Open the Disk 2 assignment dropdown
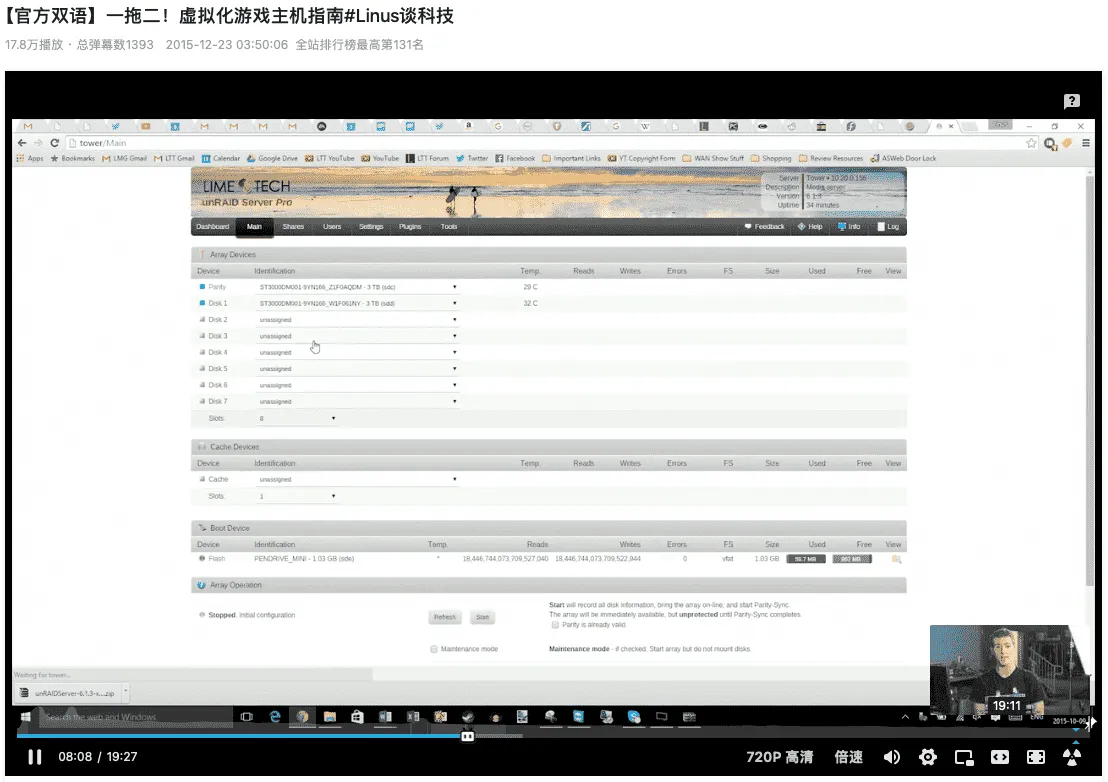 pos(455,319)
